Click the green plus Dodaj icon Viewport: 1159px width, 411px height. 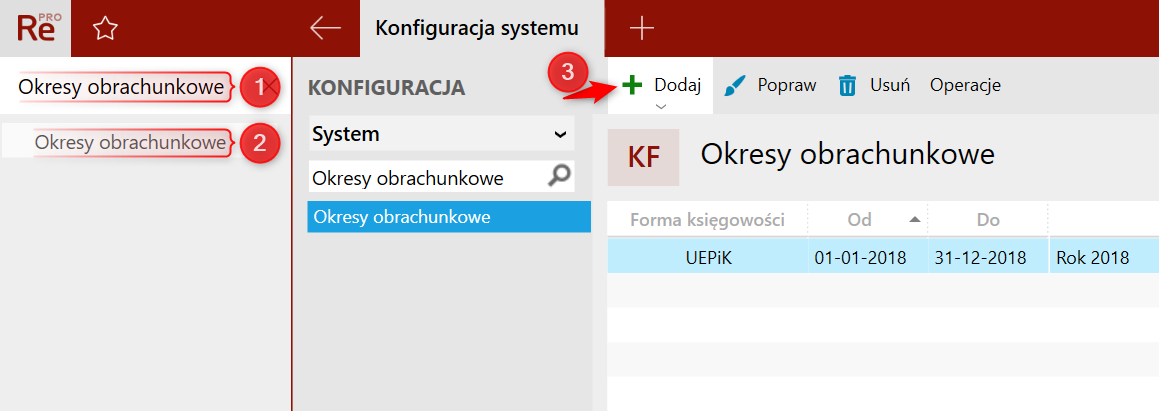click(632, 85)
